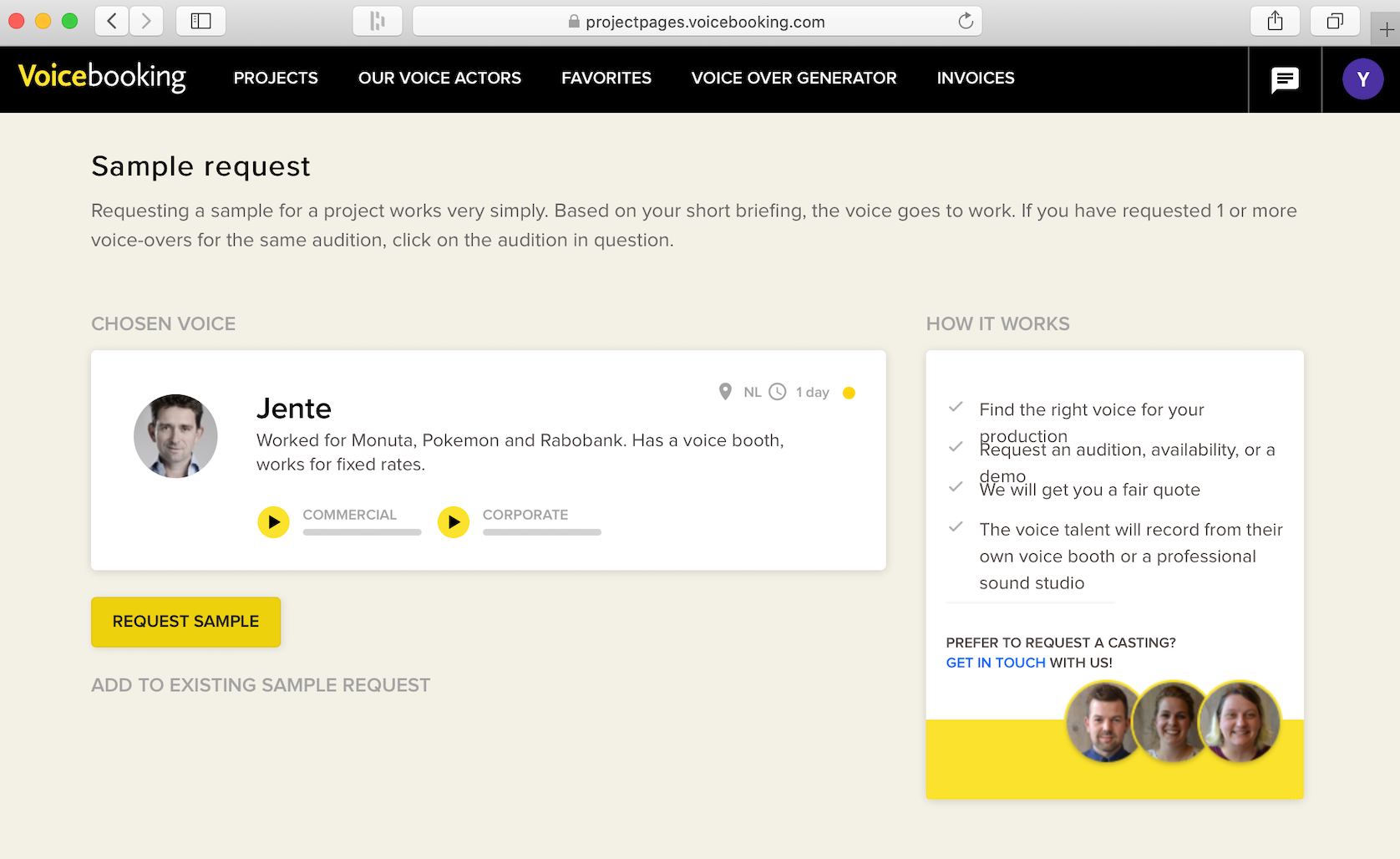Play the Commercial voice demo

pos(273,522)
